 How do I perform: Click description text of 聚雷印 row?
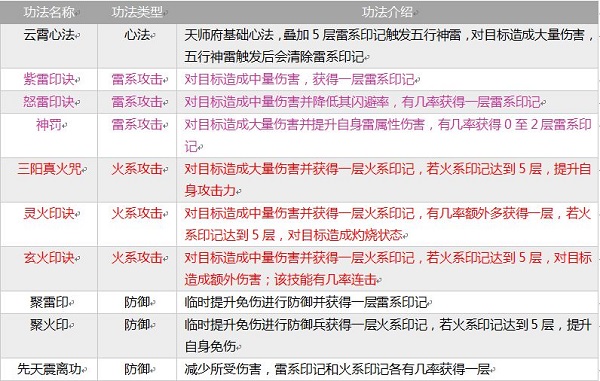[x=305, y=302]
